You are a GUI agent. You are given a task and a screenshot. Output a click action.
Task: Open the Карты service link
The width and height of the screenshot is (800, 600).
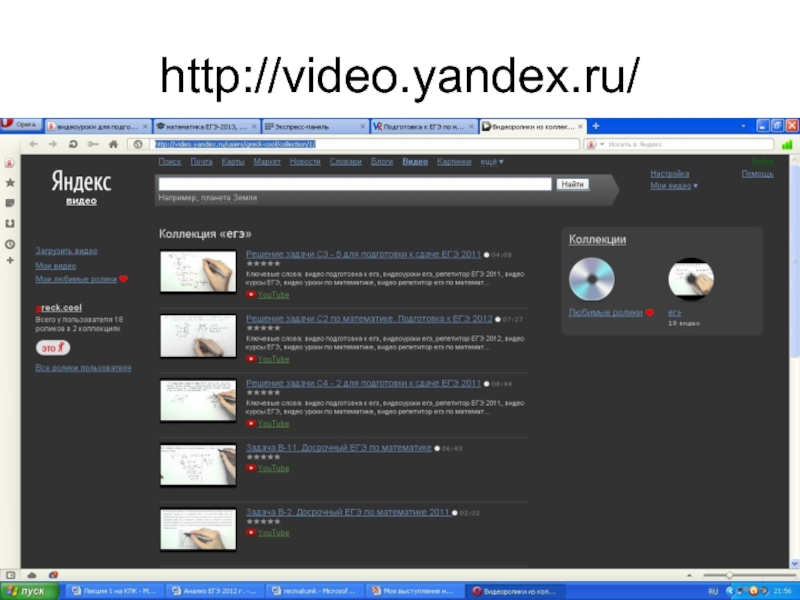(233, 162)
